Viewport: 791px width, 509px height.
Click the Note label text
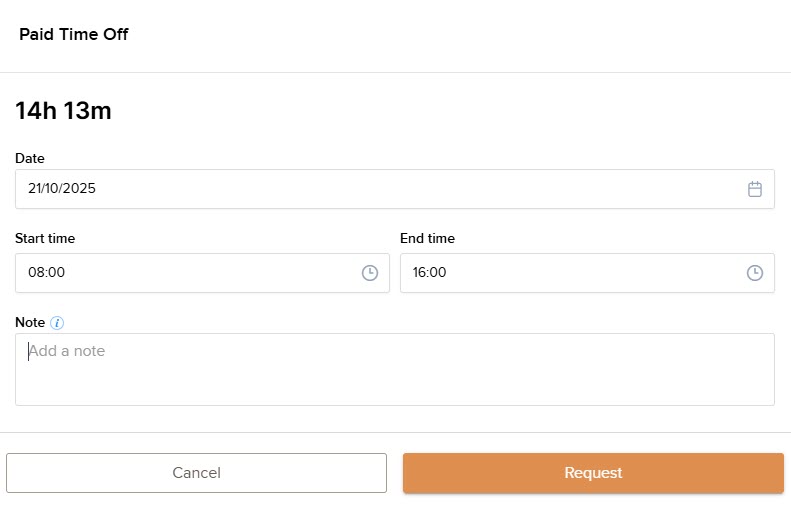30,323
